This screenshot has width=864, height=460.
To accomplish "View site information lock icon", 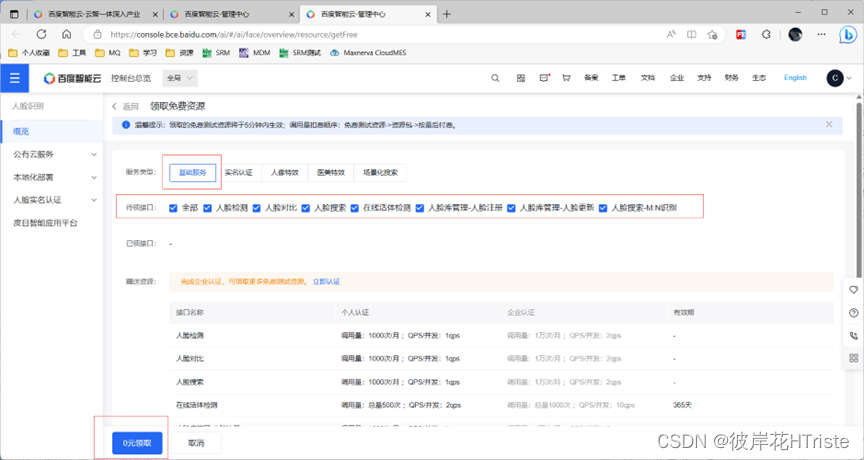I will (x=98, y=34).
